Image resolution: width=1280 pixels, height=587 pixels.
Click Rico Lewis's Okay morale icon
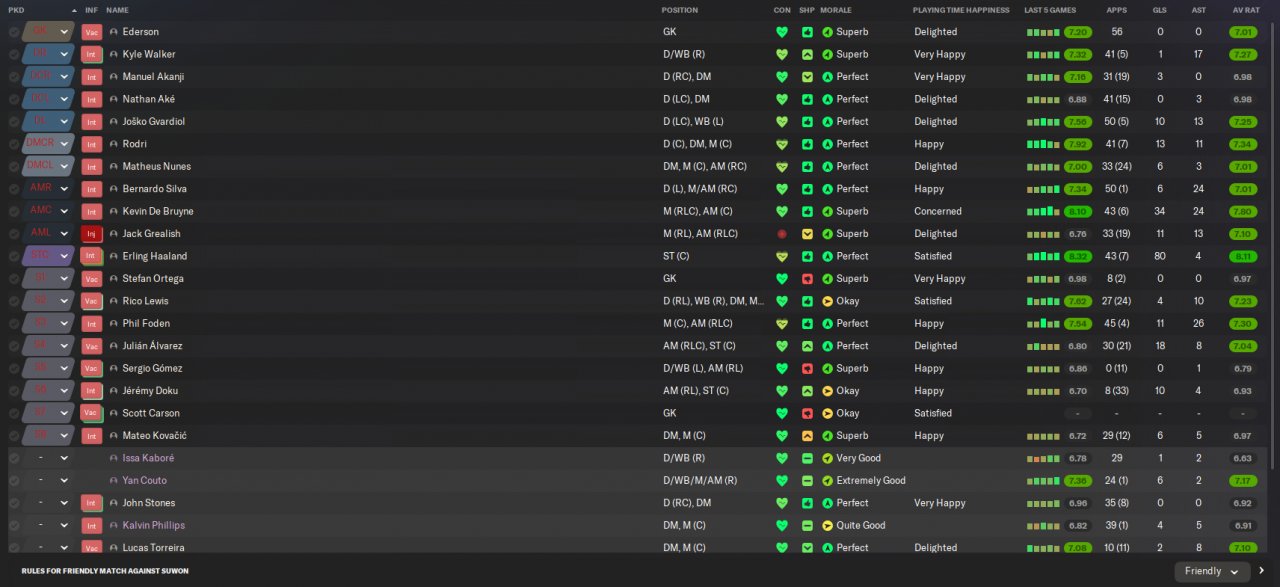click(827, 301)
